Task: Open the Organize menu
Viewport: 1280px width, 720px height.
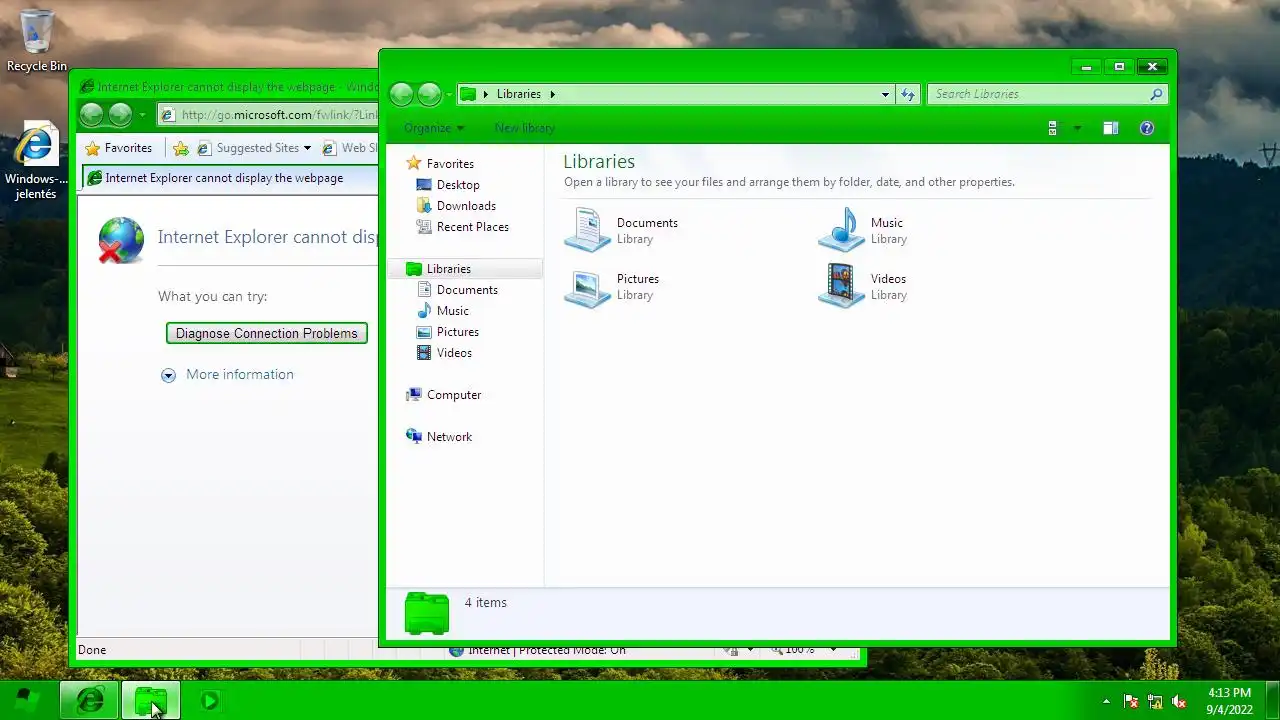Action: pyautogui.click(x=434, y=128)
